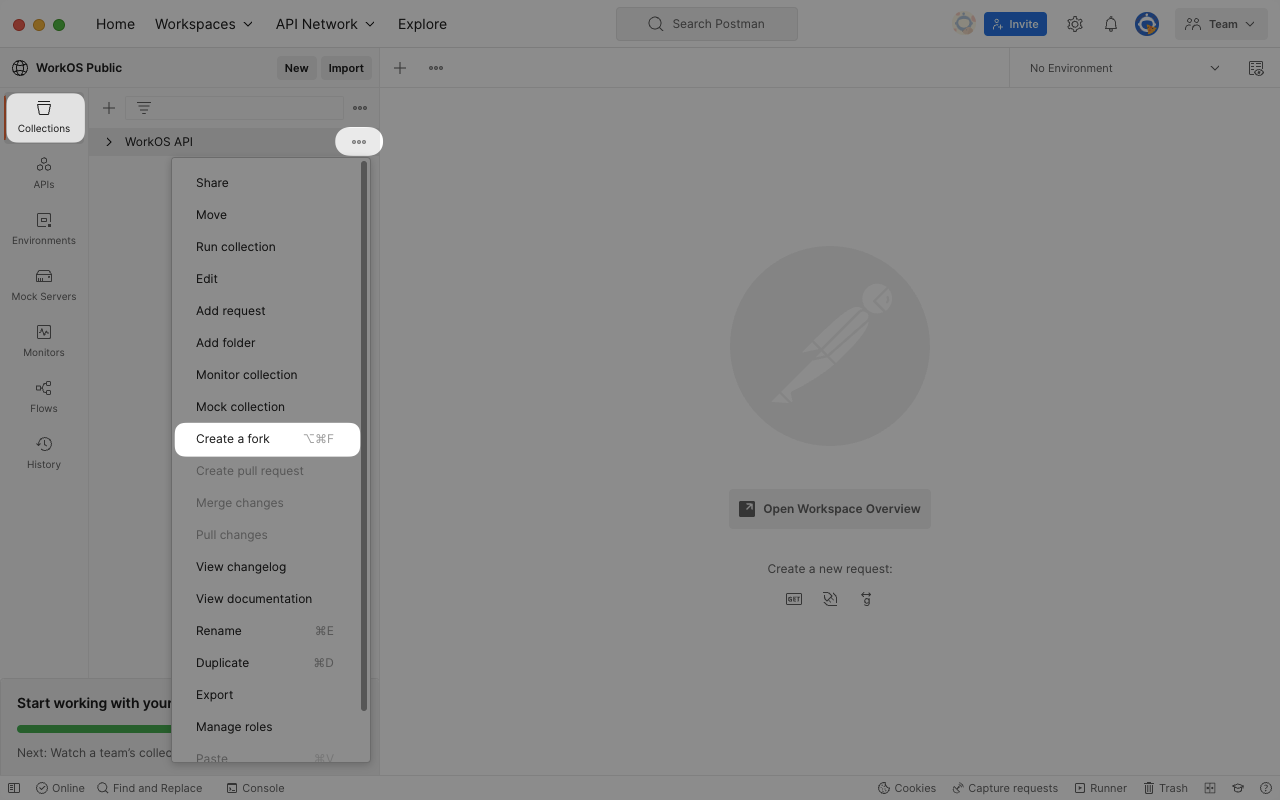Open the Mock Servers section
This screenshot has width=1280, height=800.
(x=44, y=285)
